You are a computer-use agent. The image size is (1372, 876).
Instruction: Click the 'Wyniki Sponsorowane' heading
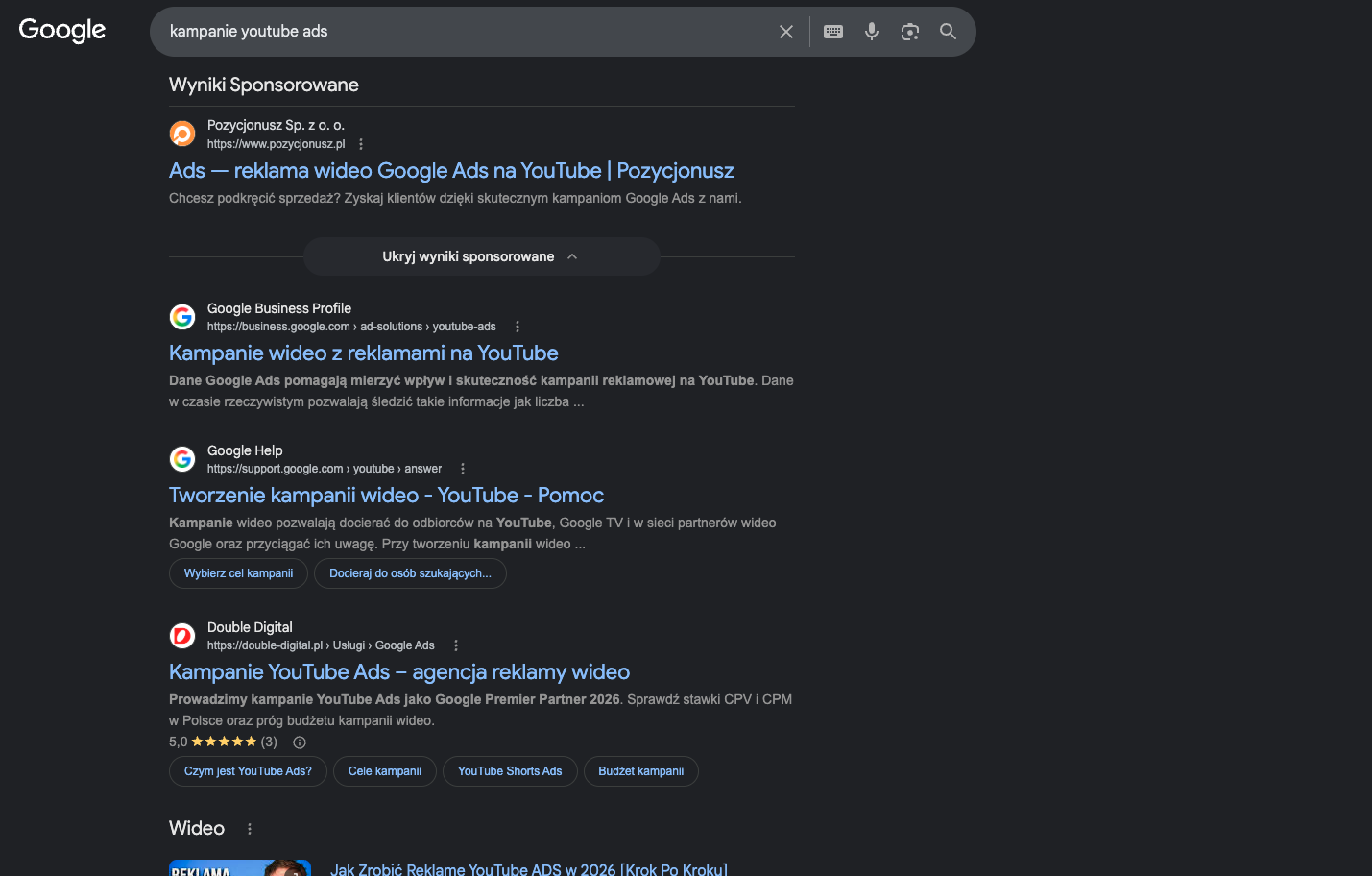(264, 85)
